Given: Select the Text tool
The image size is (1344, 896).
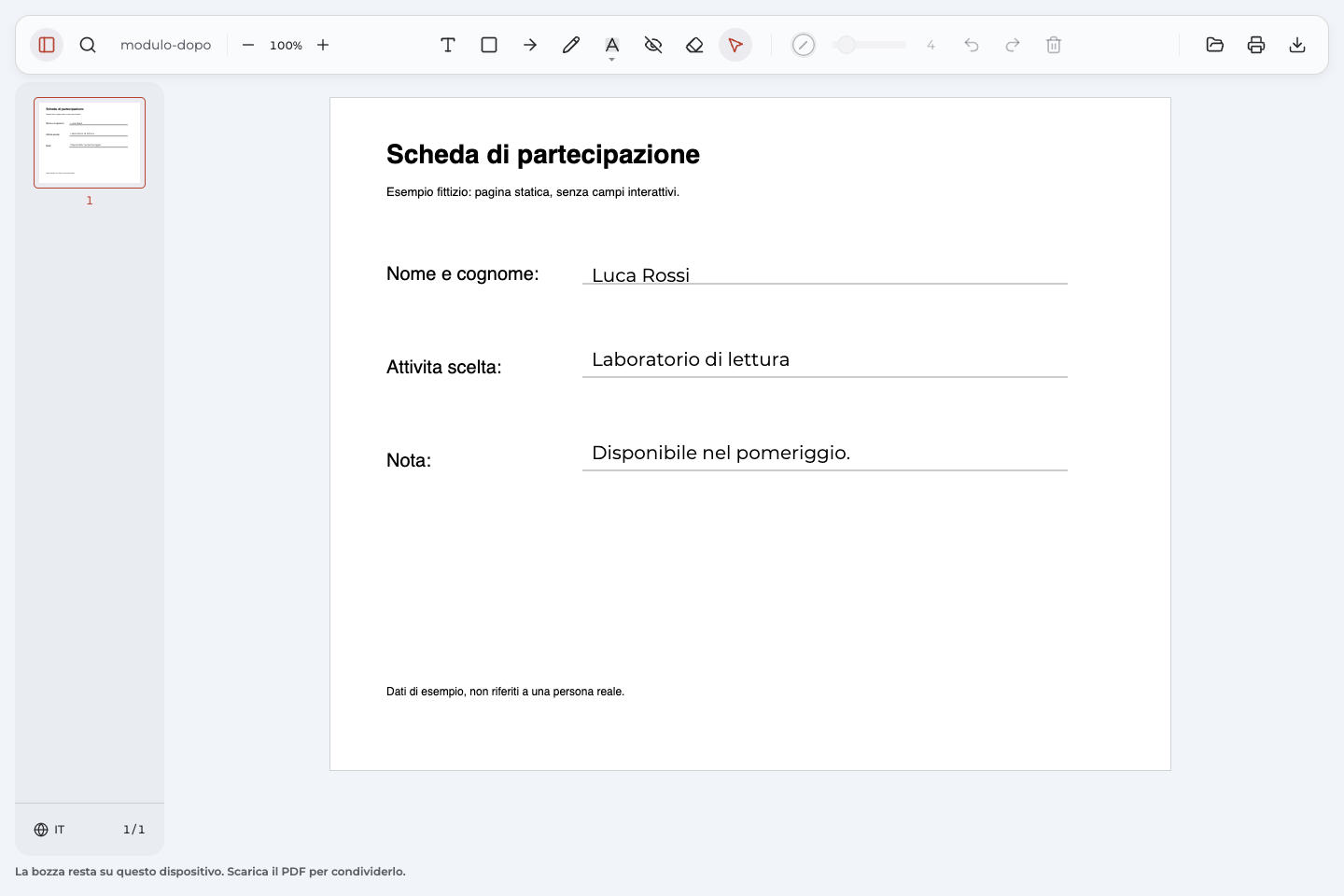Looking at the screenshot, I should click(x=448, y=45).
